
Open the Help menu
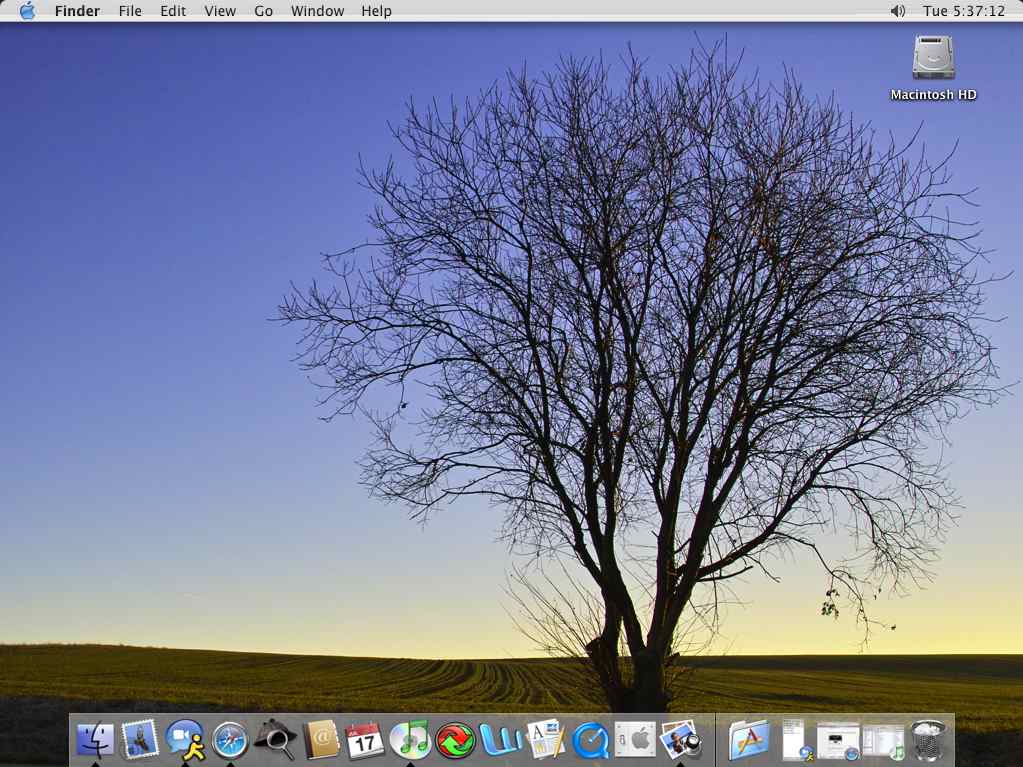pos(376,11)
